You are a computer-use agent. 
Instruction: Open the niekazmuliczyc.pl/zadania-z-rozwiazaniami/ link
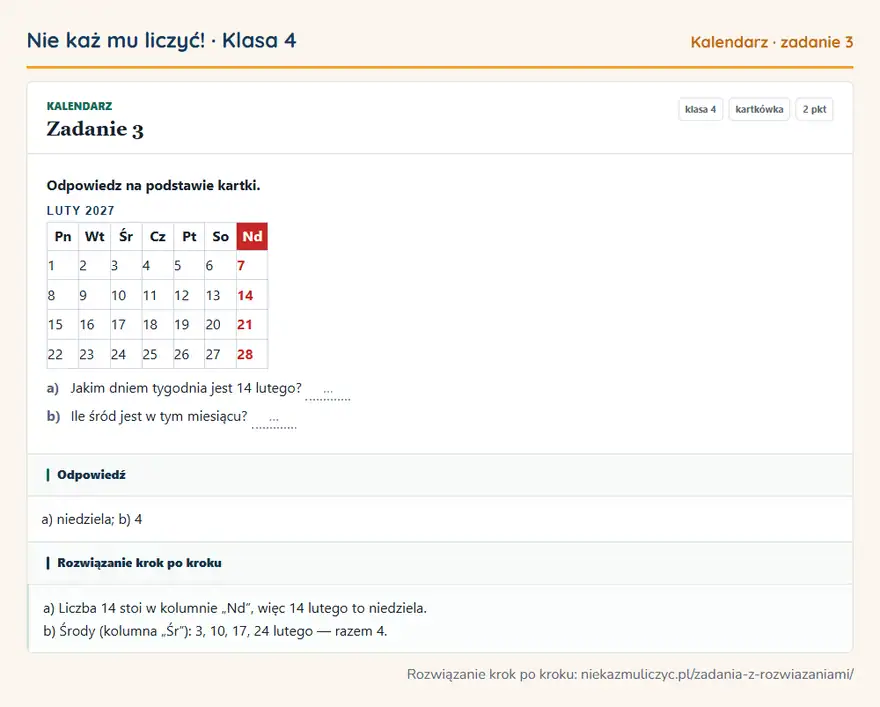[x=717, y=674]
